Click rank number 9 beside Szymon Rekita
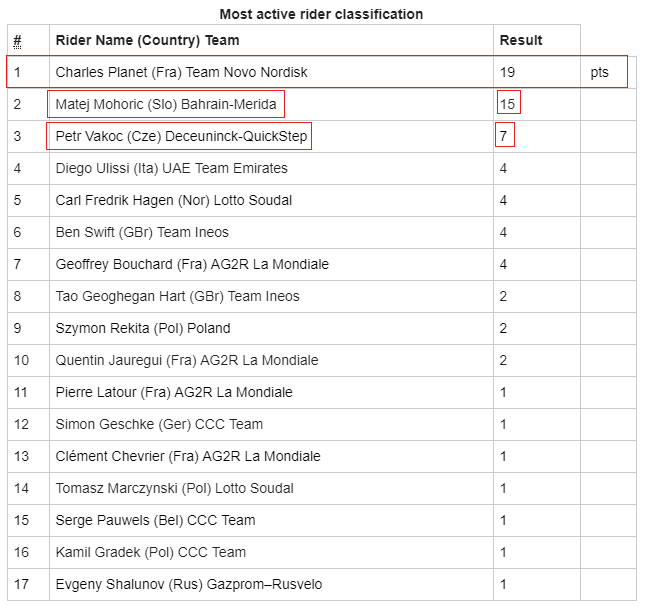Screen dimensions: 645x606 [x=17, y=328]
